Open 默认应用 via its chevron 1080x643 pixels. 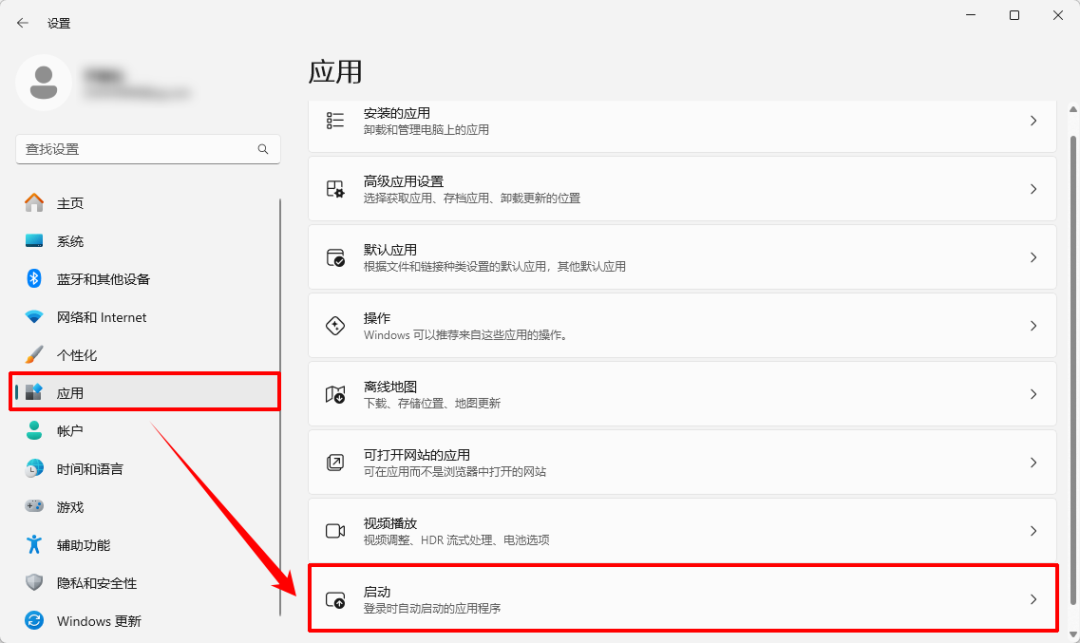click(x=1033, y=257)
